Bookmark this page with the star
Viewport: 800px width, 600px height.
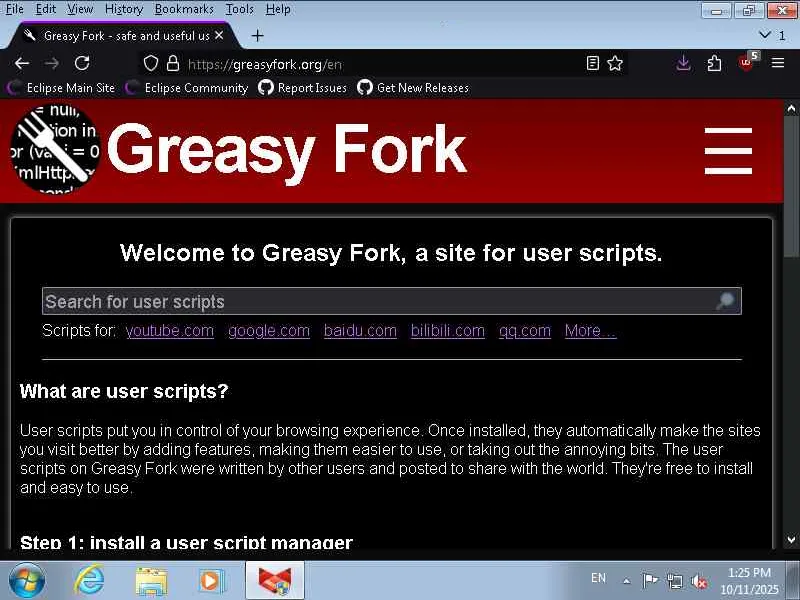point(615,63)
